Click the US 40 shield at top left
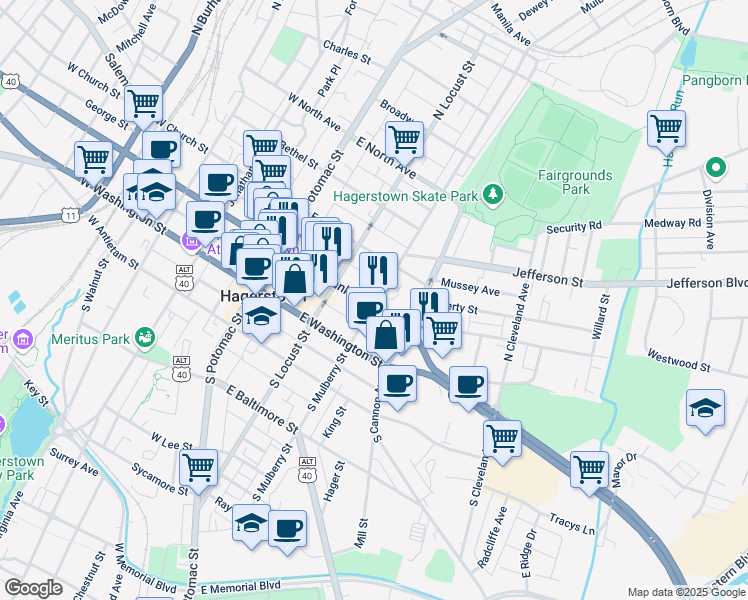The image size is (748, 600). pyautogui.click(x=10, y=82)
